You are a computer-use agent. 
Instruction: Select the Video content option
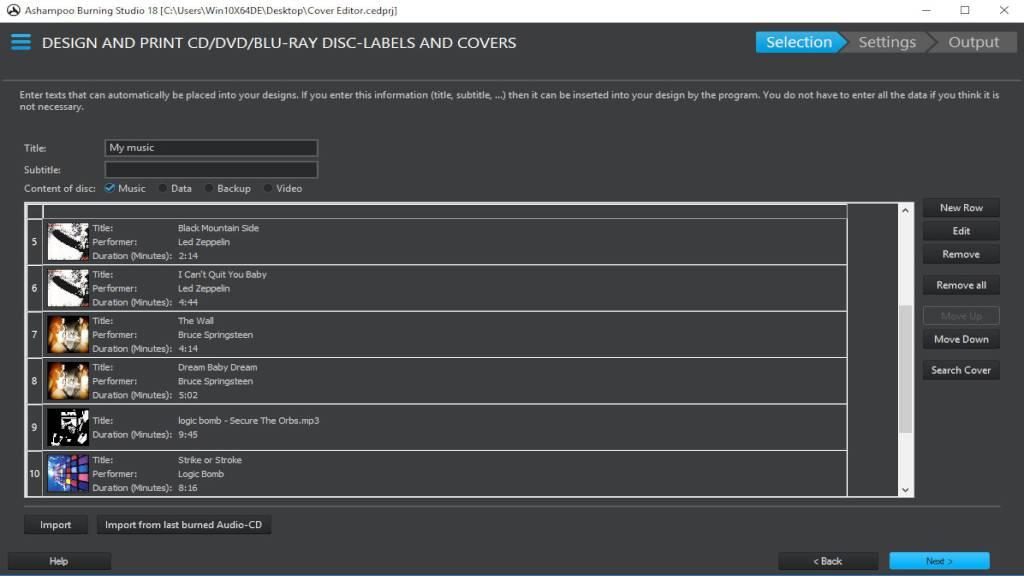coord(268,188)
